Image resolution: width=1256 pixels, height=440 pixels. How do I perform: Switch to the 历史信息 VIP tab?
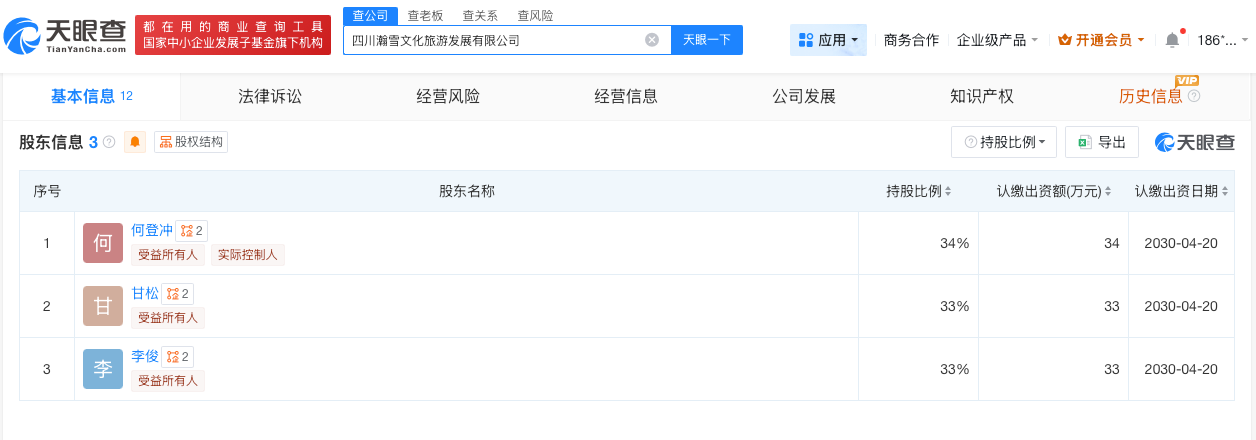tap(1159, 96)
